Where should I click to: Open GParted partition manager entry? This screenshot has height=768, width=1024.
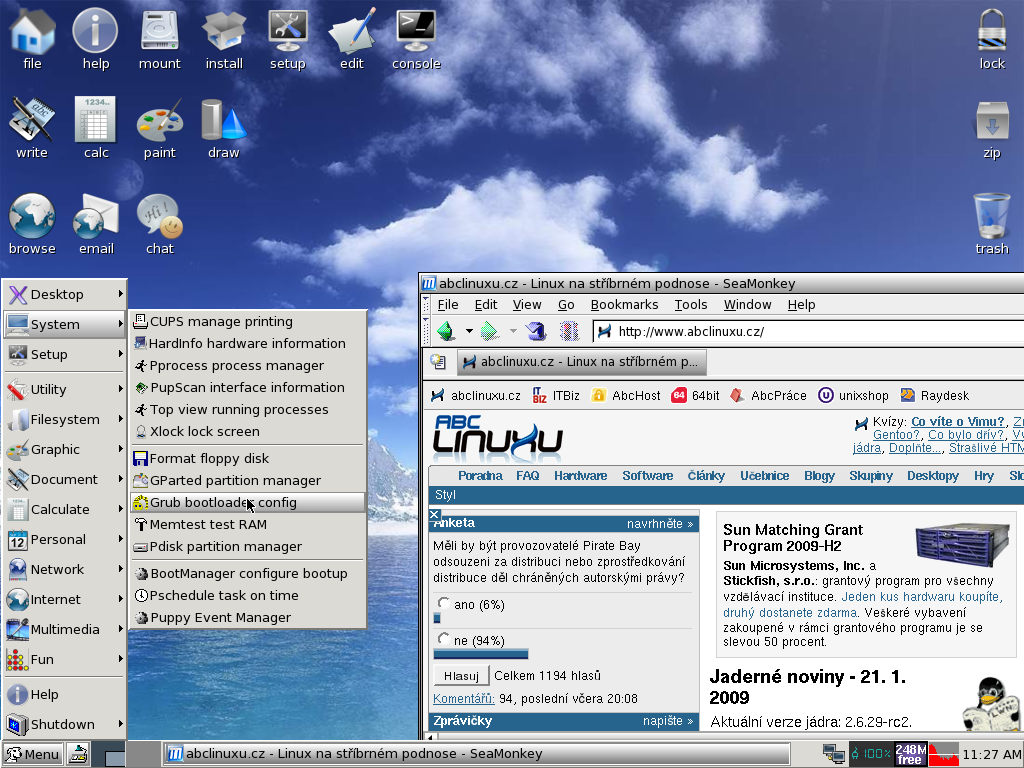tap(248, 481)
